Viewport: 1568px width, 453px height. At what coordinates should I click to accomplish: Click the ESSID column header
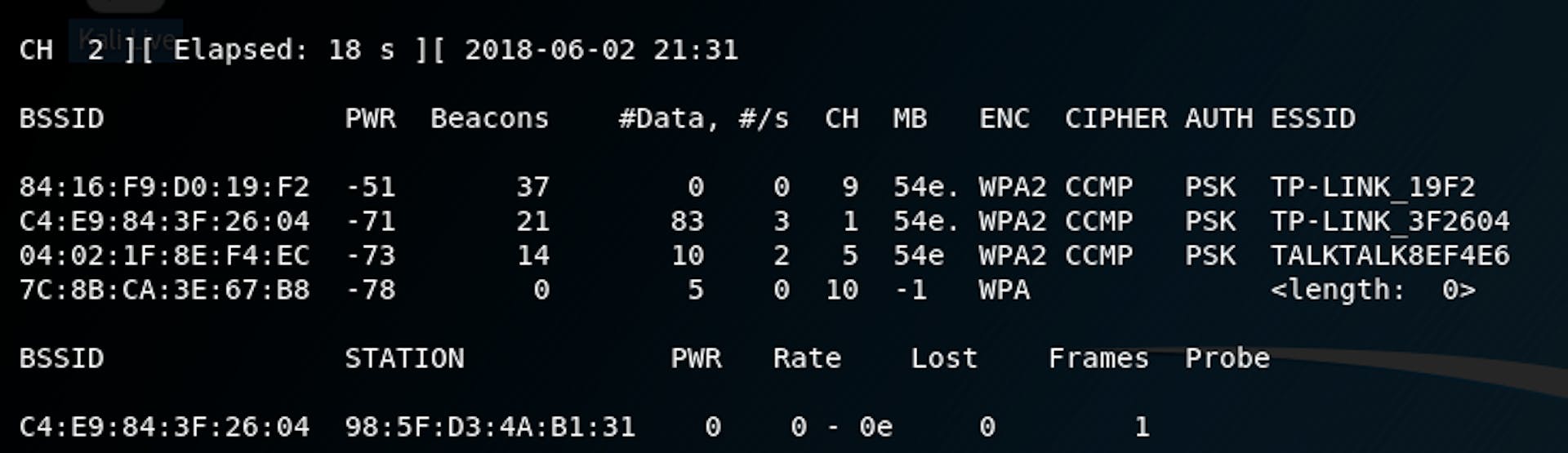tap(1312, 118)
